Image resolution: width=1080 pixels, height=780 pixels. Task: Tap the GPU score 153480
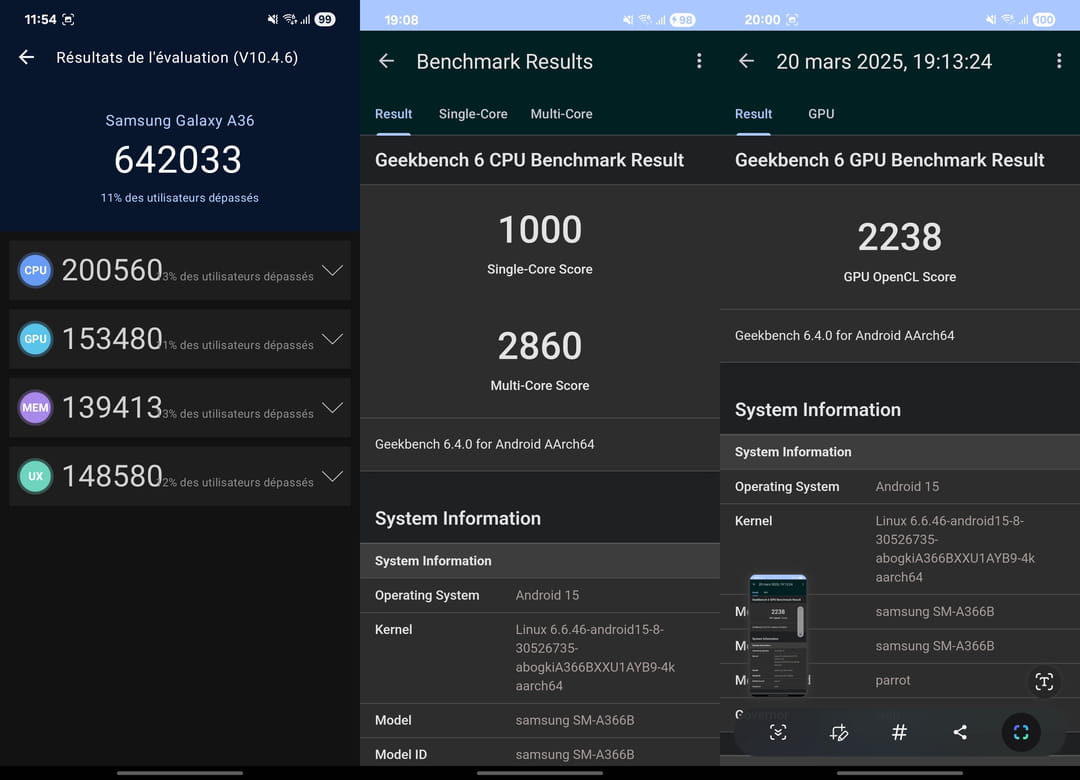click(x=112, y=339)
